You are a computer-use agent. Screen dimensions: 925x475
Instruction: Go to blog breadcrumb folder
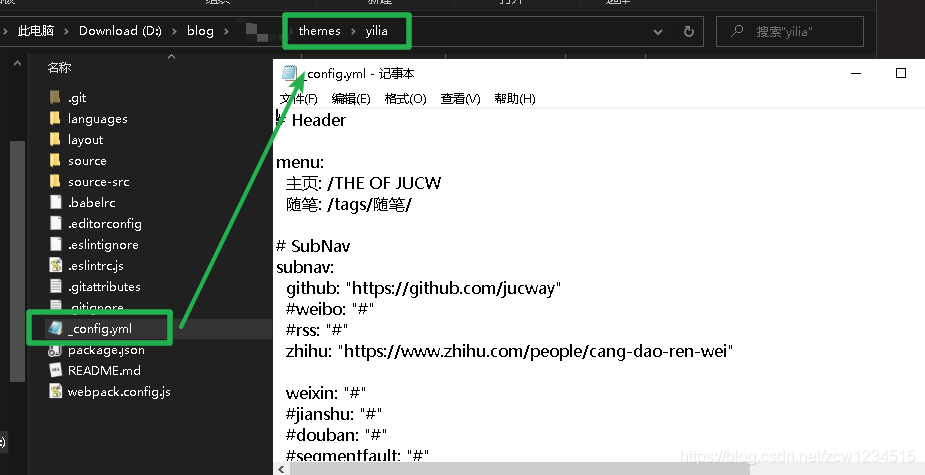(200, 31)
